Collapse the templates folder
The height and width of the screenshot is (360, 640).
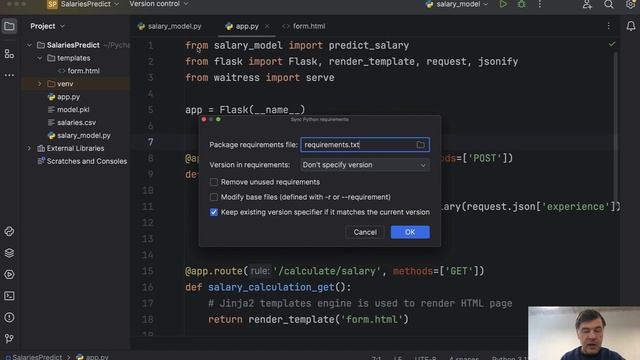click(40, 58)
